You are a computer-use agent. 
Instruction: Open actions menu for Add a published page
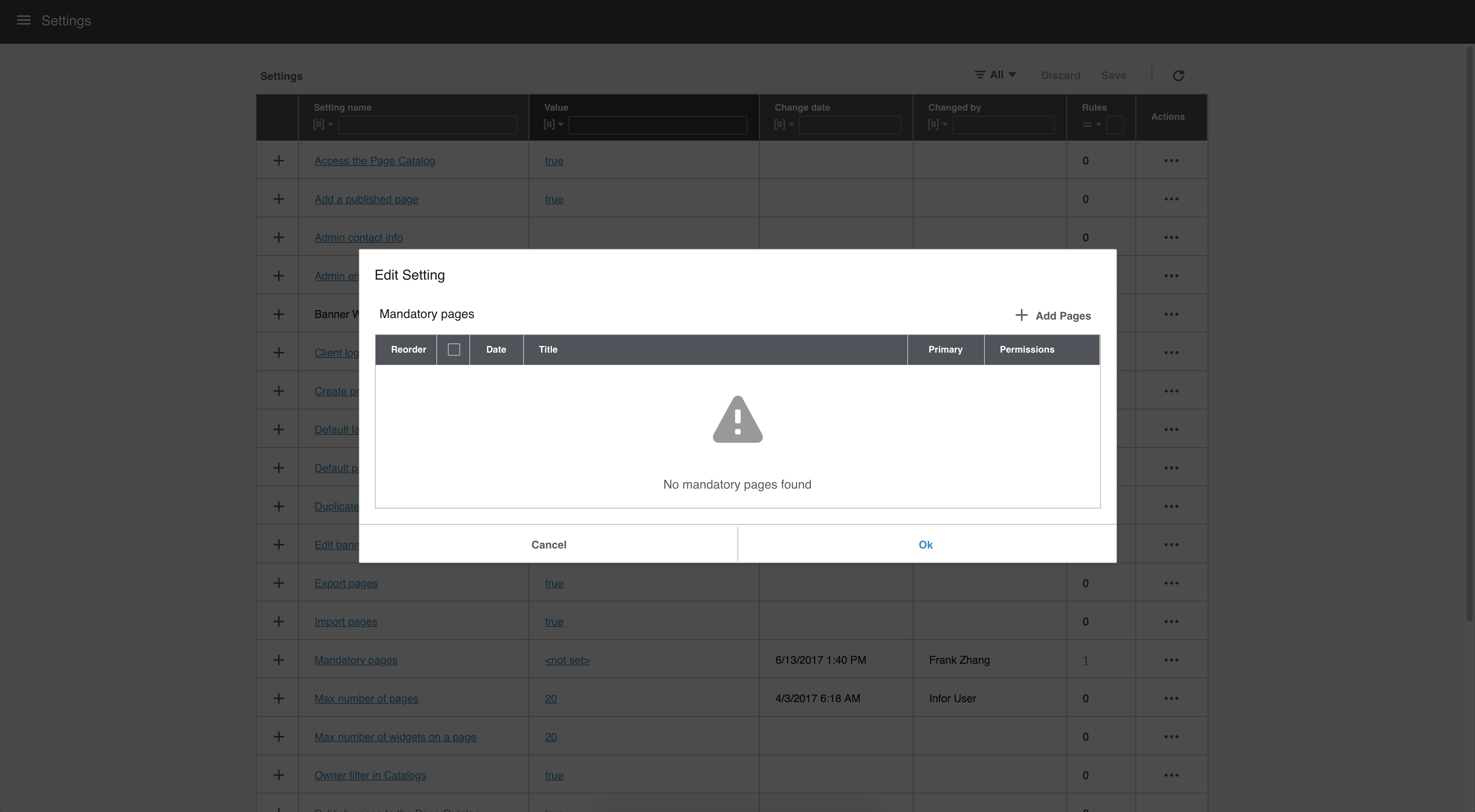1171,199
